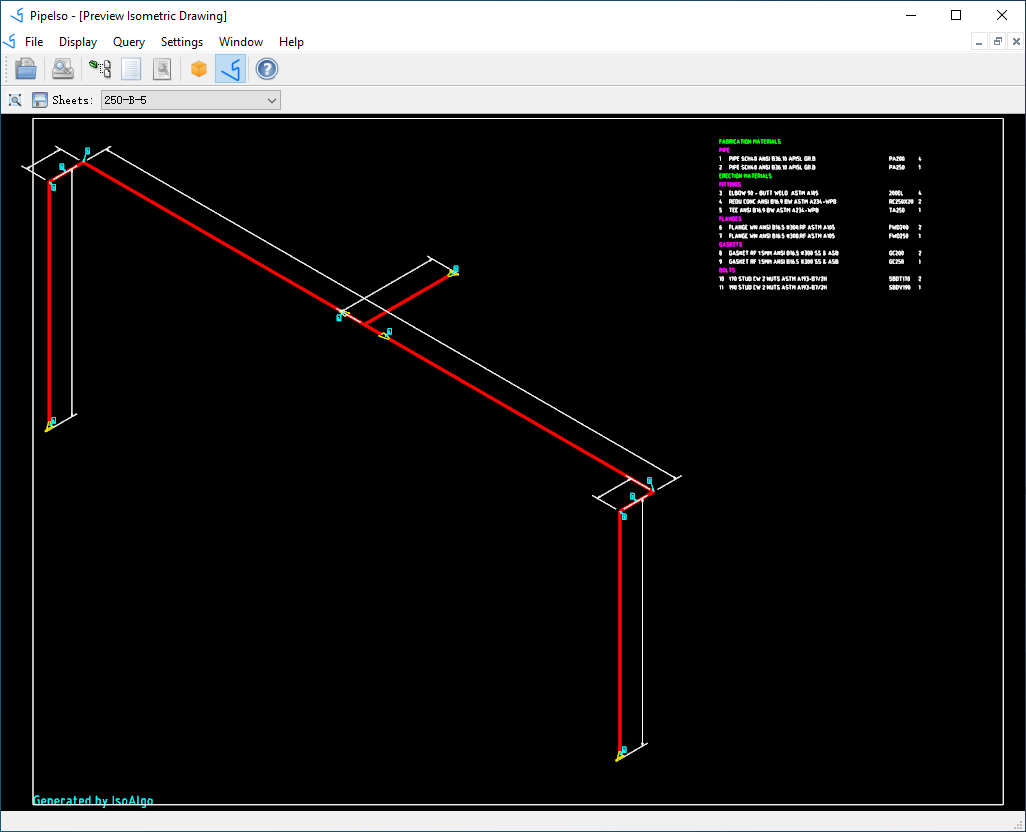Open the Query menu
Image resolution: width=1026 pixels, height=832 pixels.
pos(129,42)
